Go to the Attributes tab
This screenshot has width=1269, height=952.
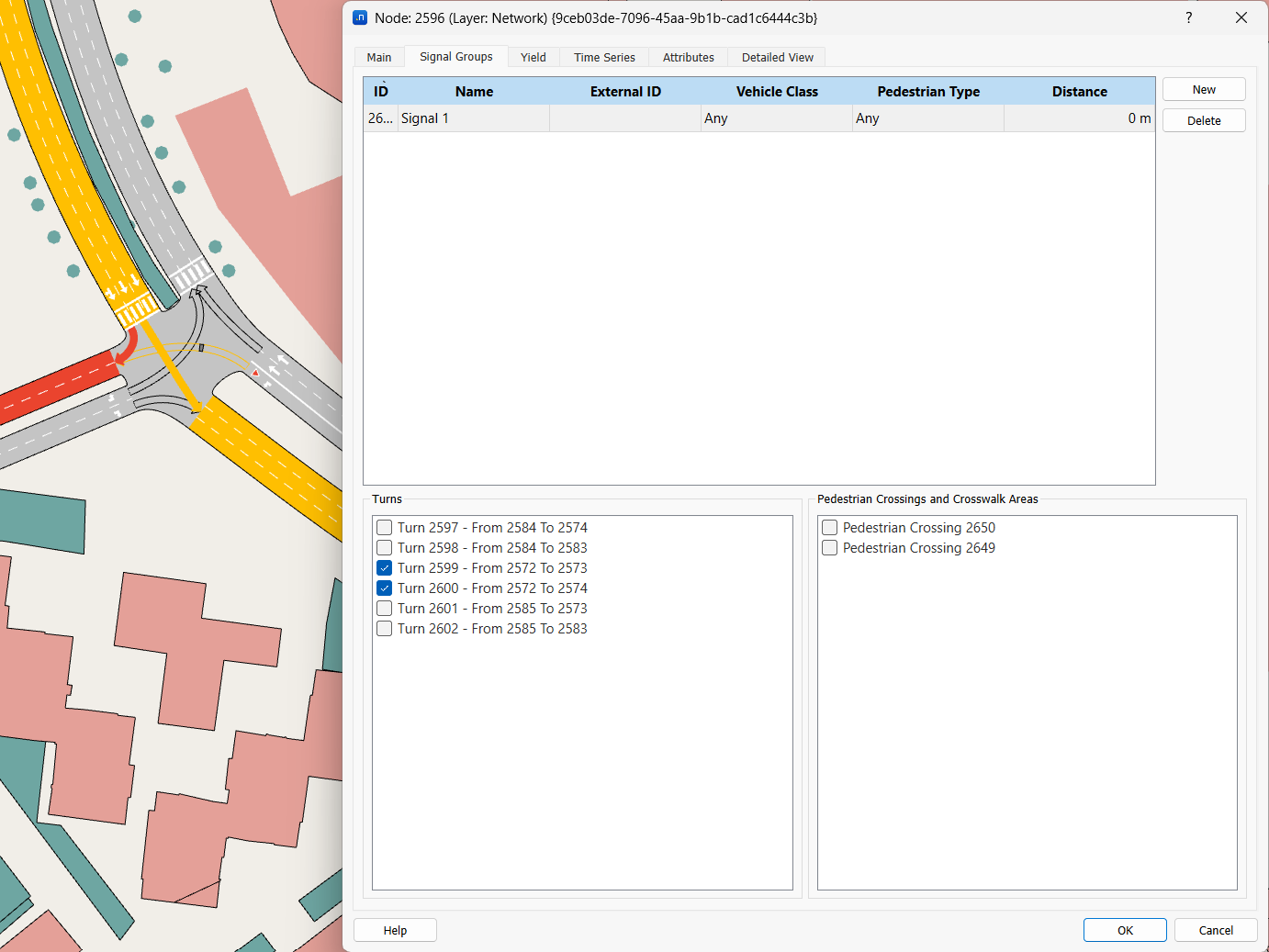point(688,57)
